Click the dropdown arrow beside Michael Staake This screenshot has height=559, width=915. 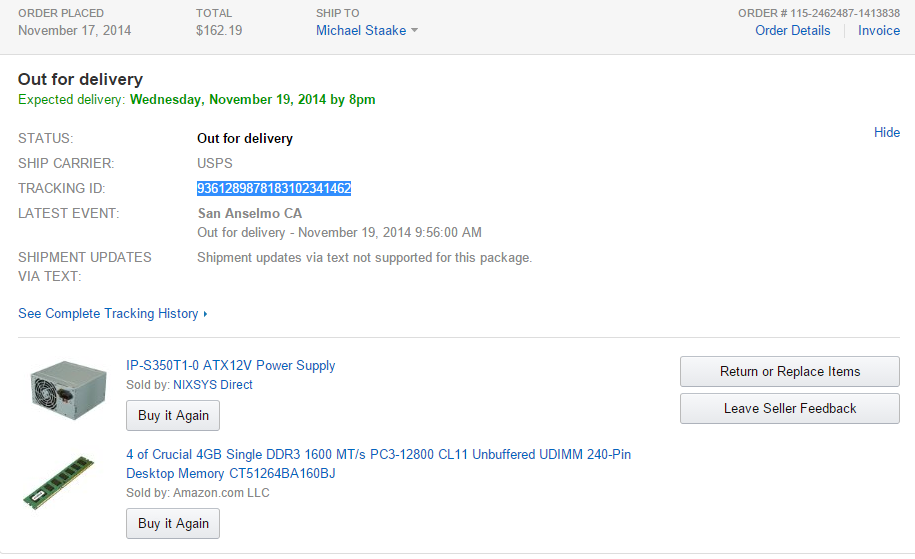[414, 31]
